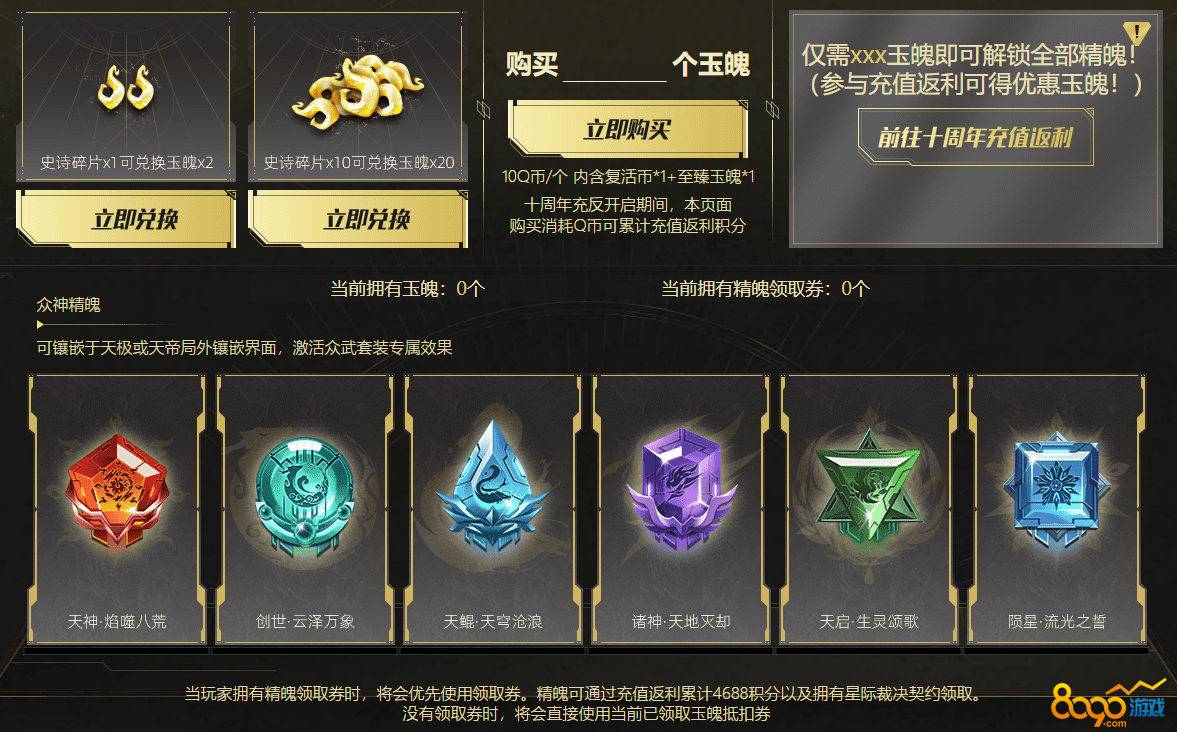This screenshot has width=1177, height=732.
Task: Click the 天神·焰噬八荒 card label
Action: point(117,621)
